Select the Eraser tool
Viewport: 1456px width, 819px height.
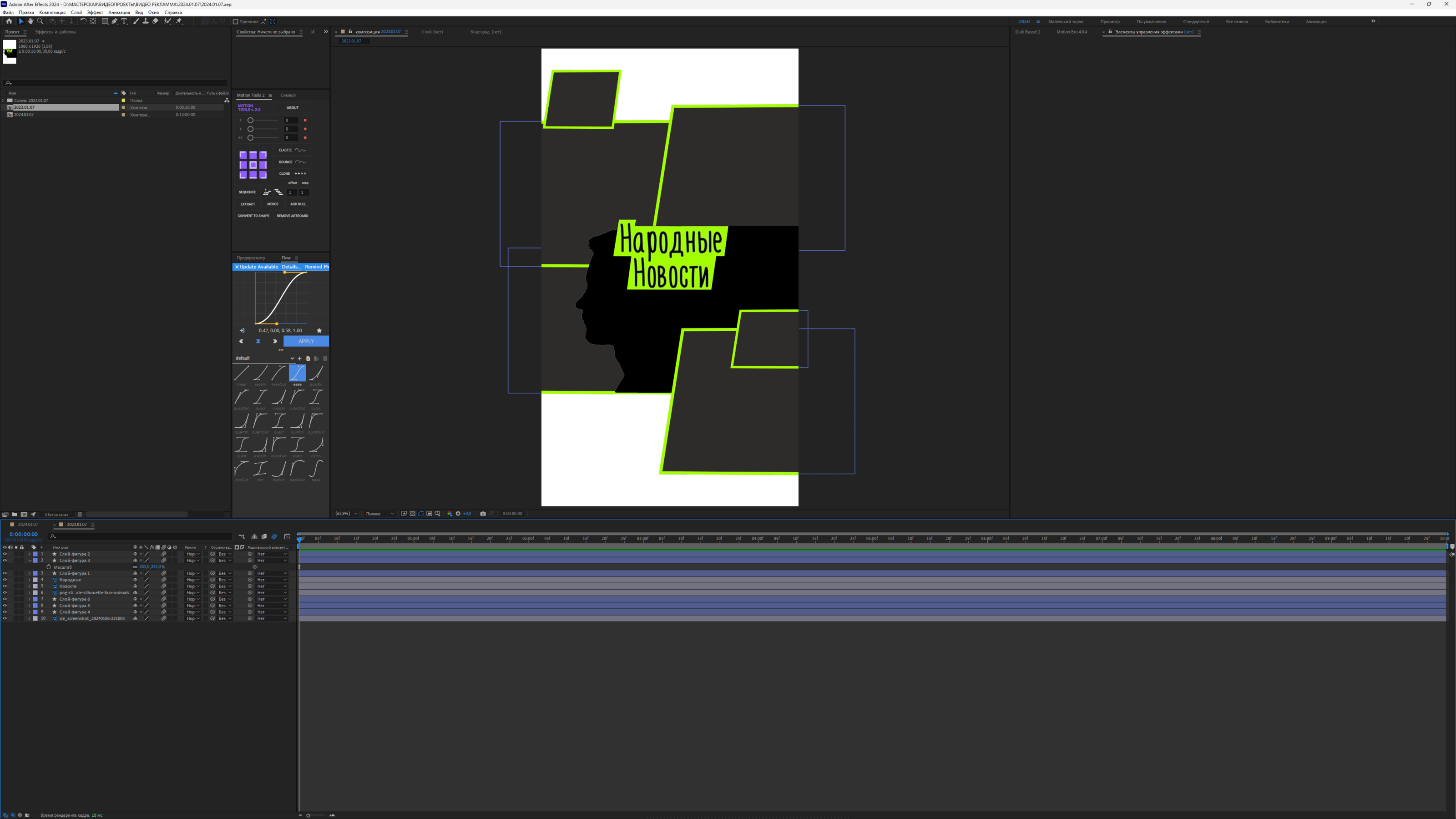tap(156, 21)
